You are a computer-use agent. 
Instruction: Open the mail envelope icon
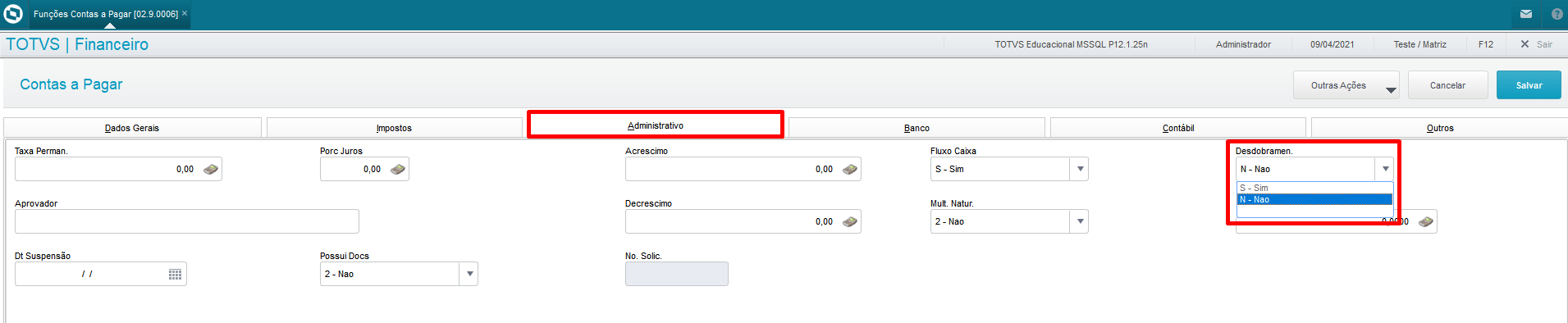[1526, 14]
